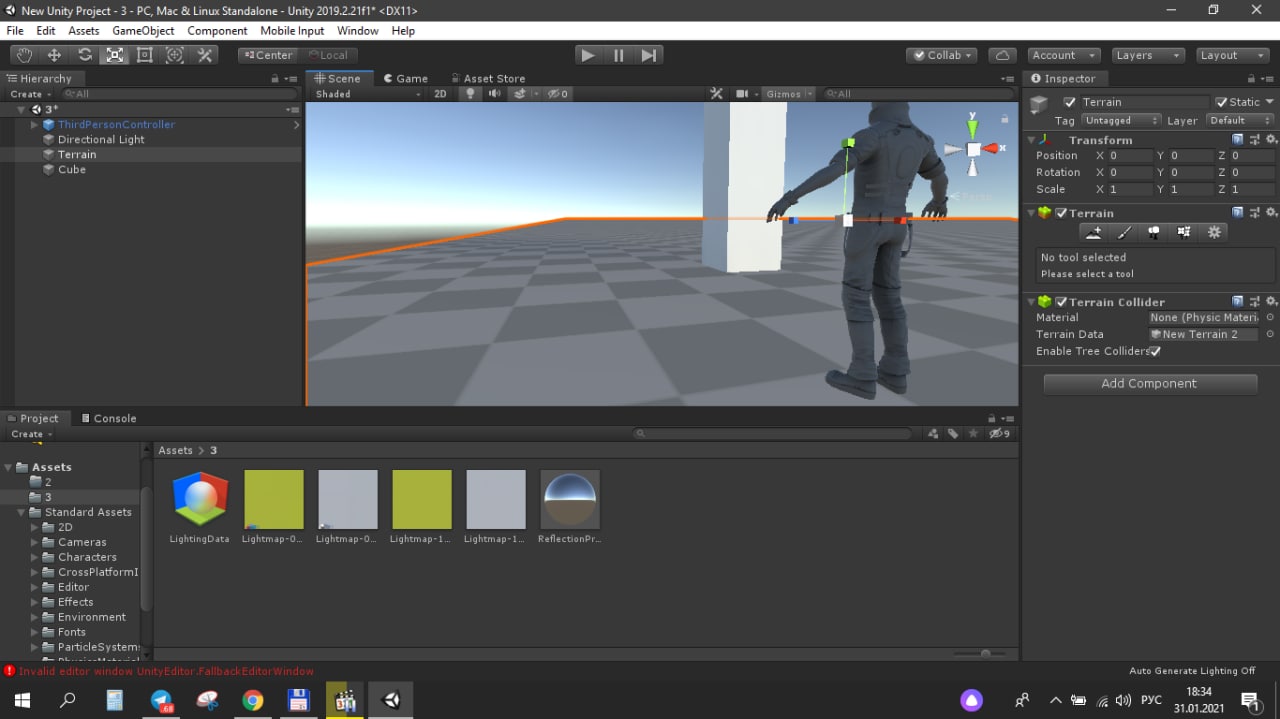This screenshot has width=1280, height=719.
Task: Toggle the 2D scene view mode
Action: pos(440,94)
